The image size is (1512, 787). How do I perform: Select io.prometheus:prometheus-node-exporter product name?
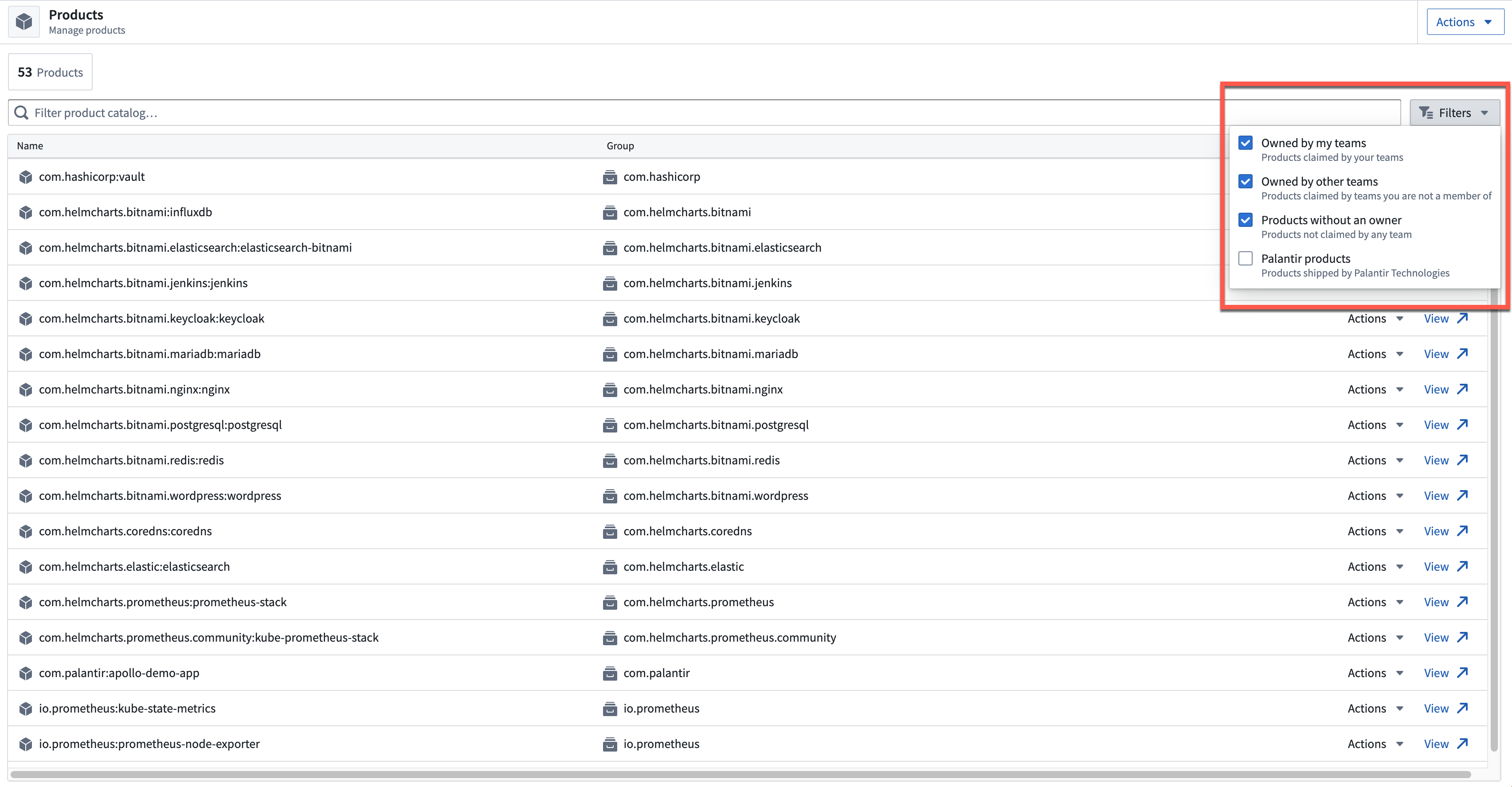[x=149, y=744]
